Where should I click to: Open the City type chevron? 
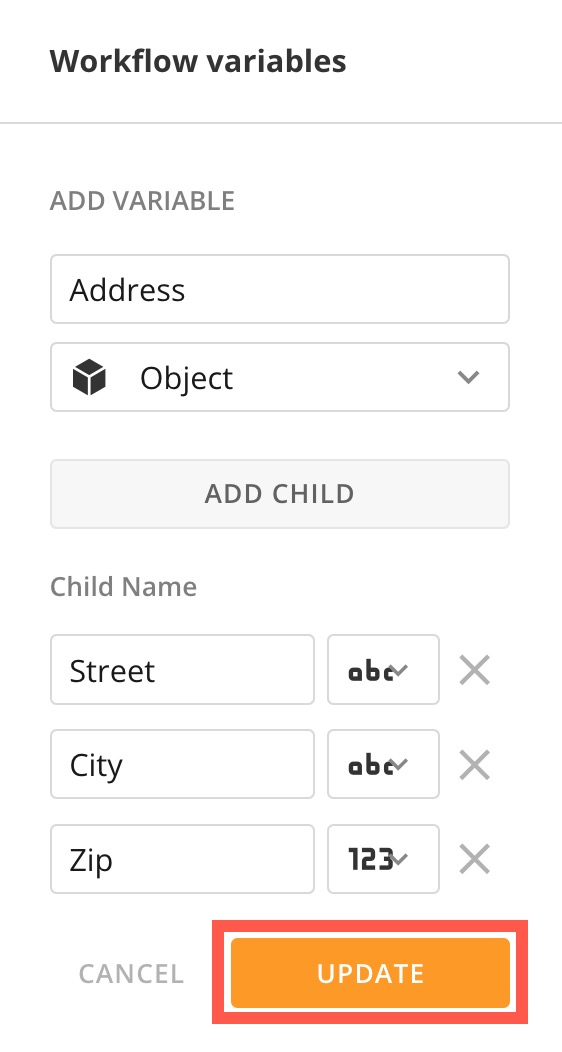[400, 764]
